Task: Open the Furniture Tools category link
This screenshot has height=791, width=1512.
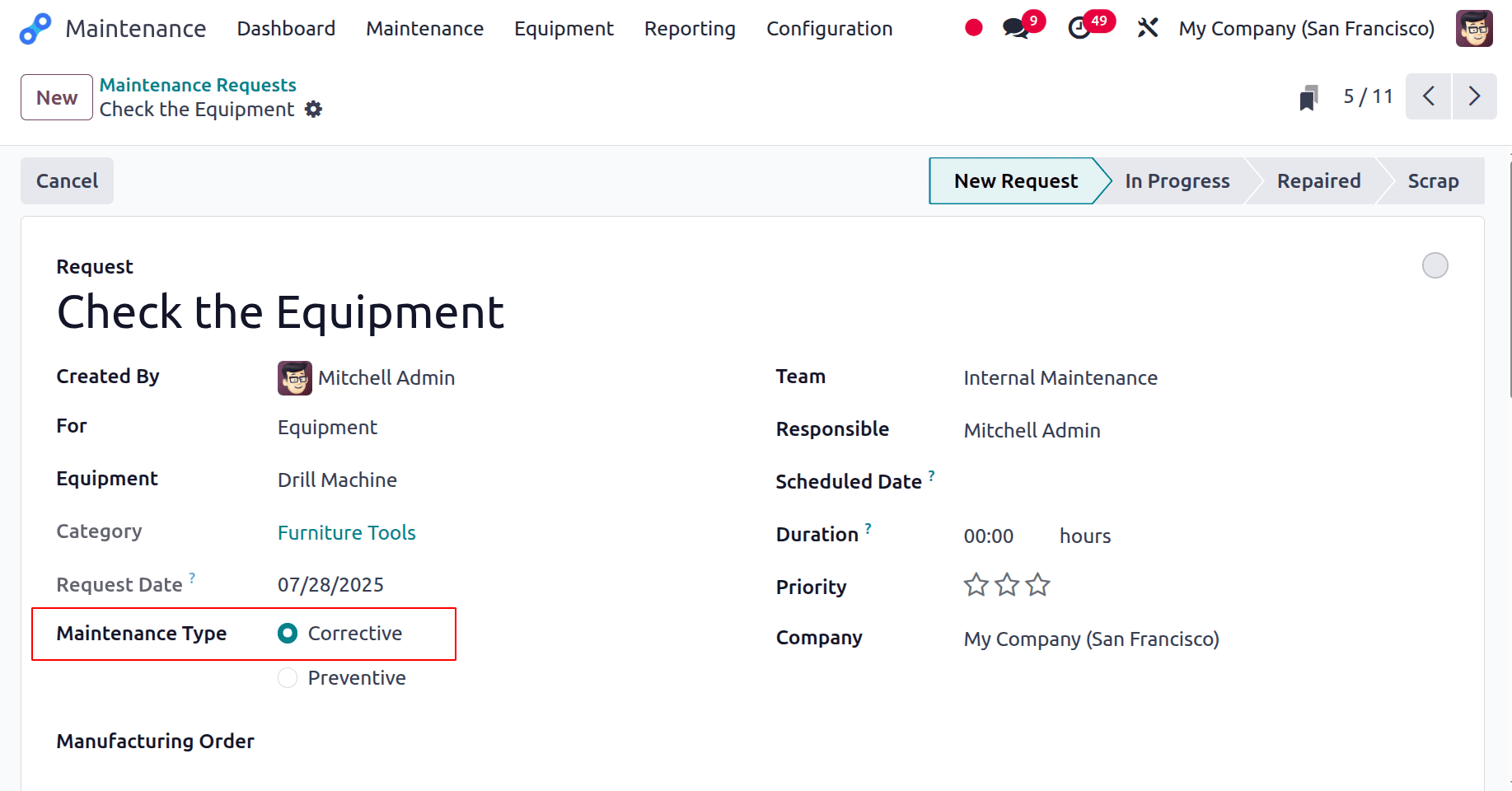Action: 347,532
